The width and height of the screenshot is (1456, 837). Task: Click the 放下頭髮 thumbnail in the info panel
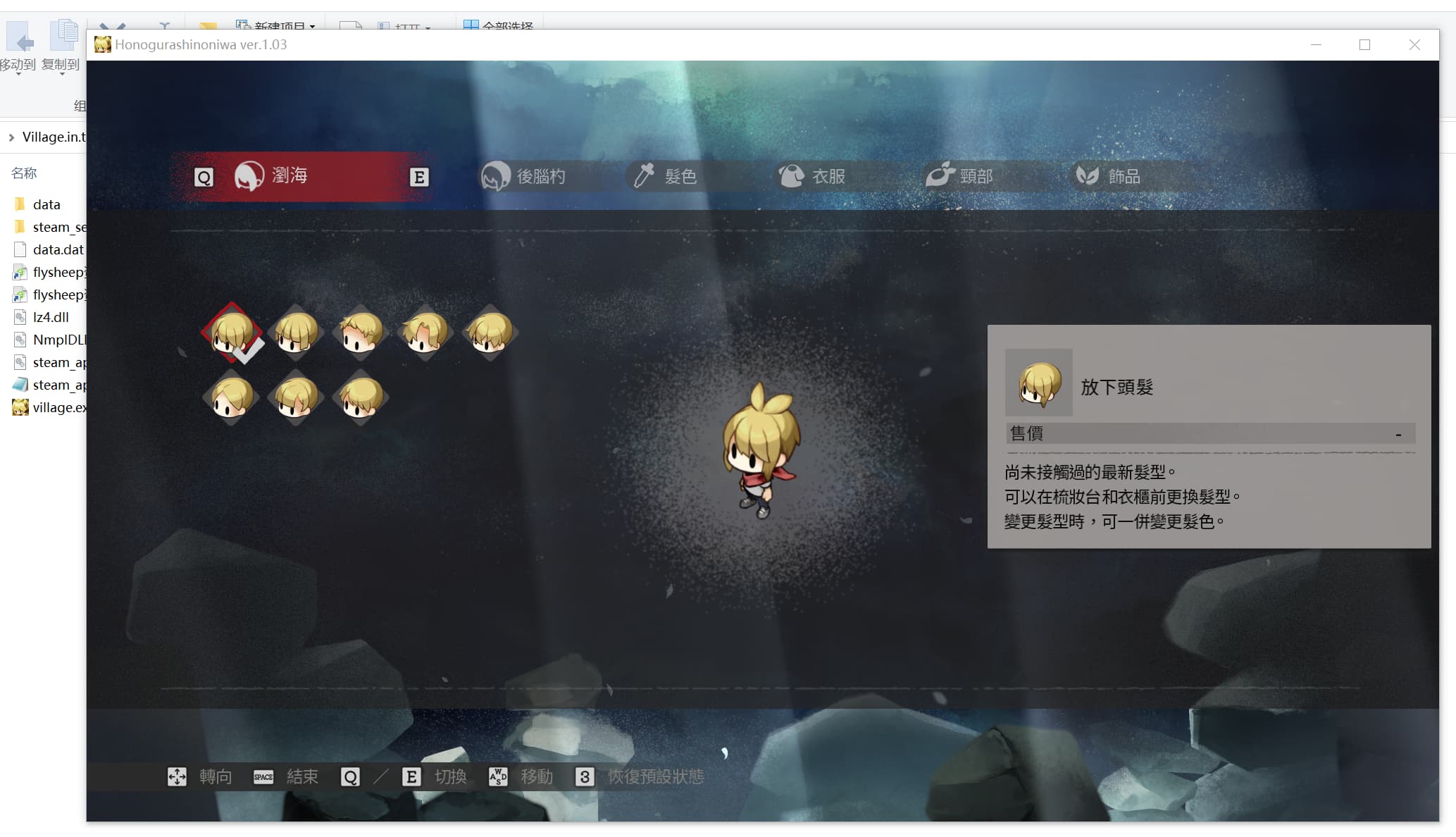point(1039,383)
